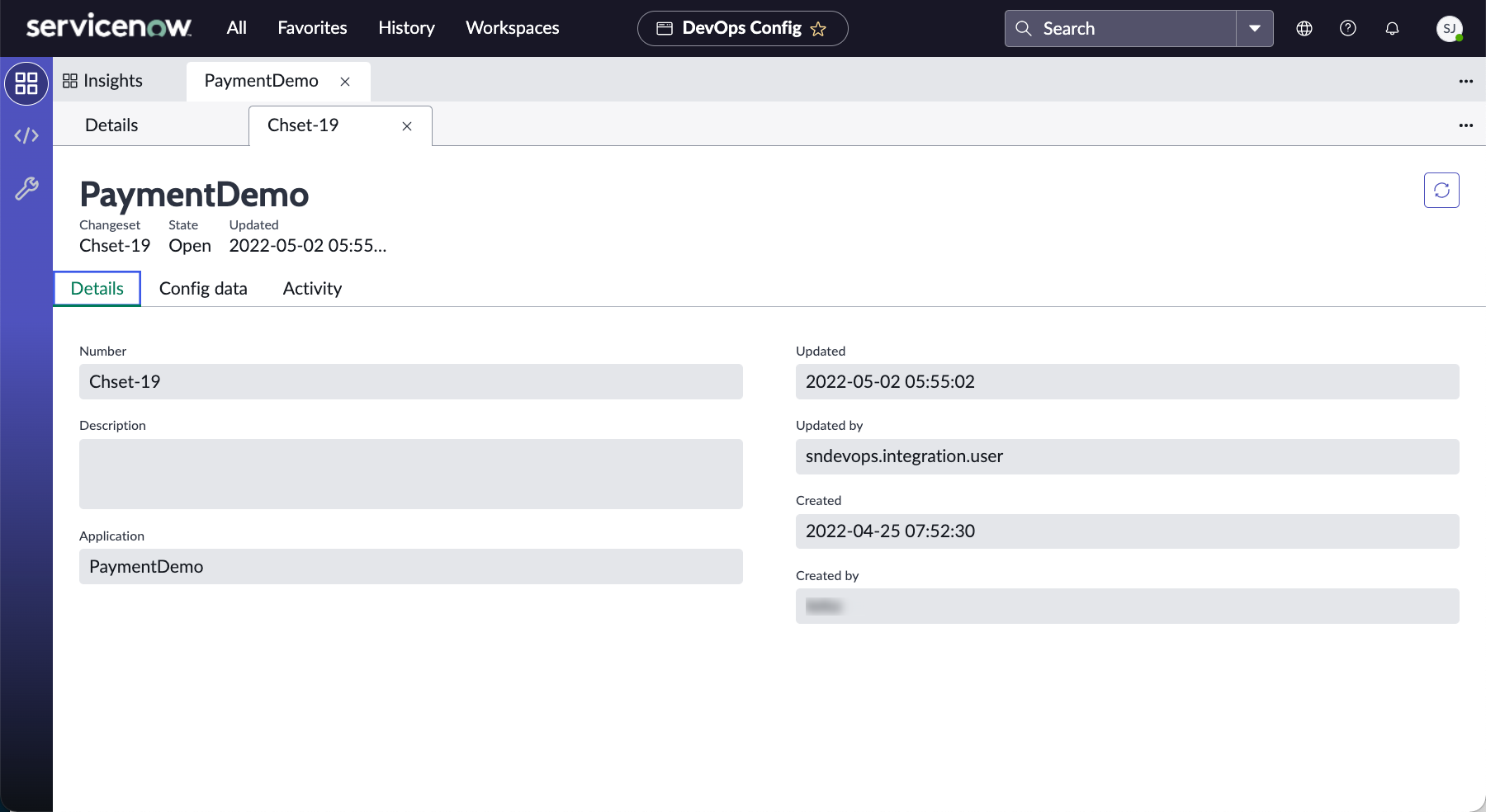
Task: Click the header State value Open
Action: pos(190,246)
